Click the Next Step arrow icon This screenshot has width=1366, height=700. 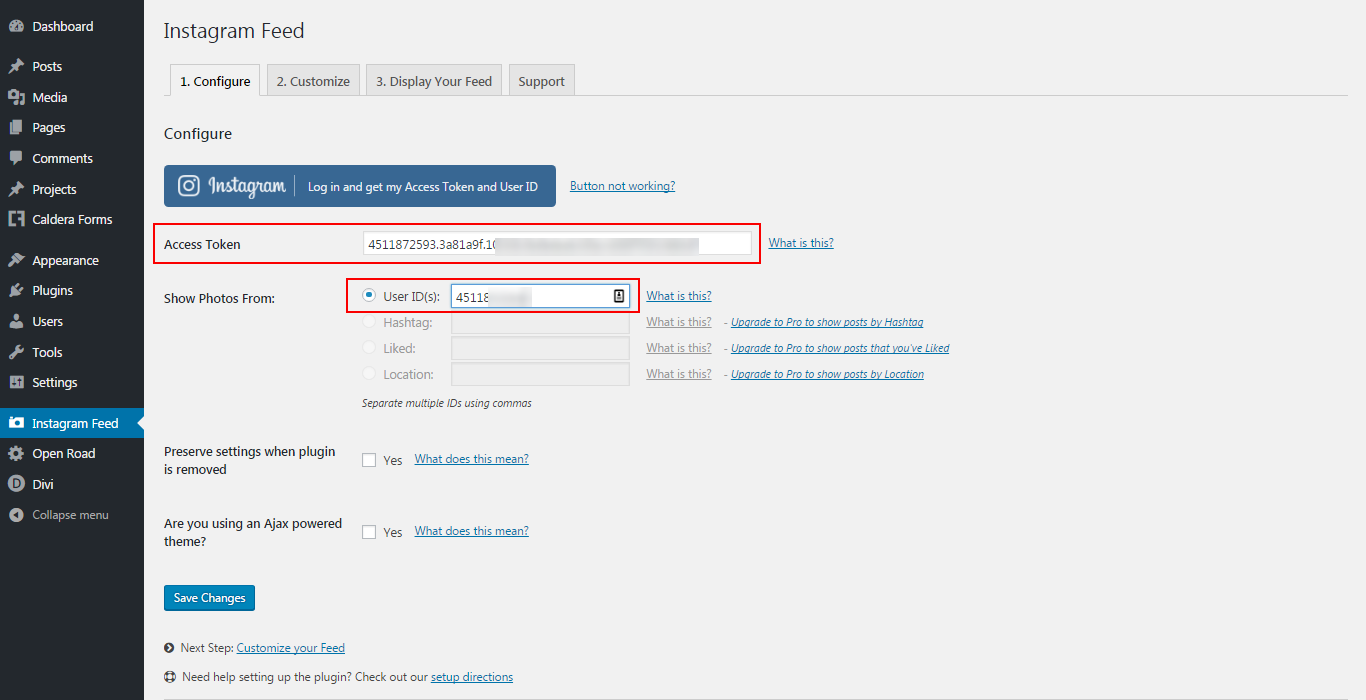[170, 648]
